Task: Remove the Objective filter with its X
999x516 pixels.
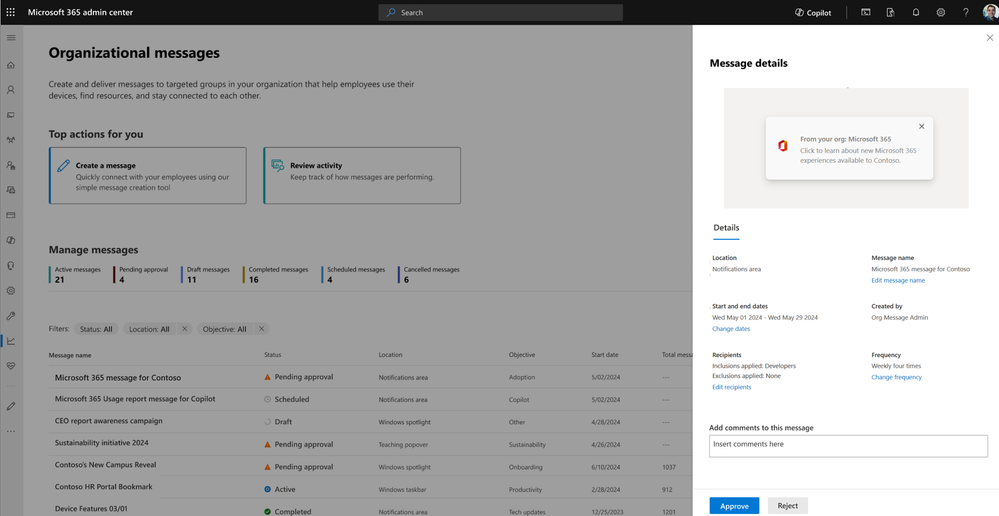Action: tap(261, 329)
